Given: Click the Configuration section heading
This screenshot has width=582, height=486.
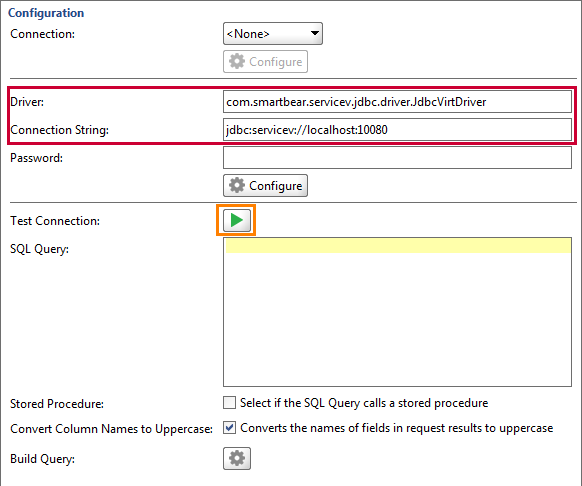Looking at the screenshot, I should pos(46,13).
